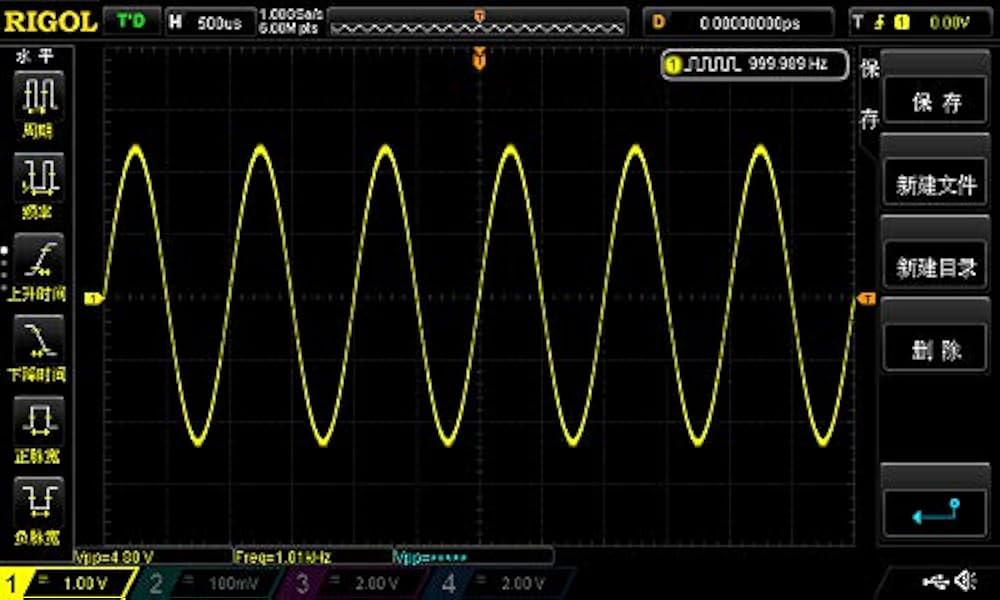Click the rising edge trigger icon in header

[879, 22]
